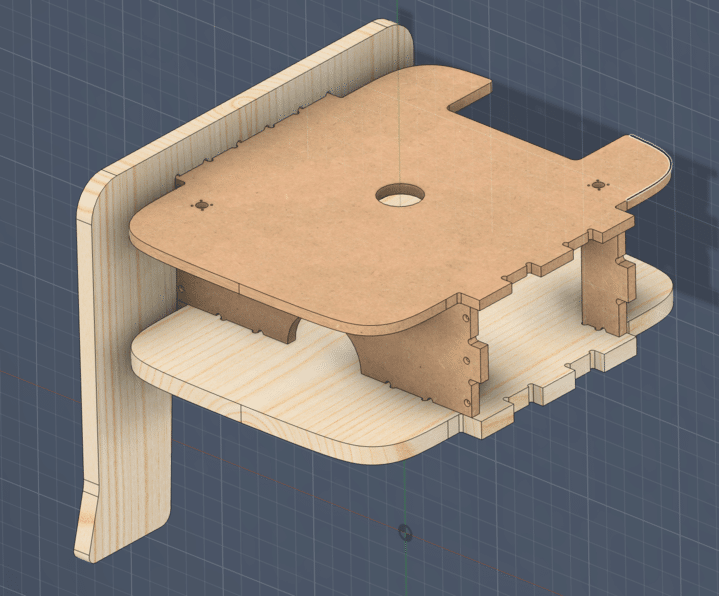
Task: Select the circular hole in the top panel
Action: [400, 195]
